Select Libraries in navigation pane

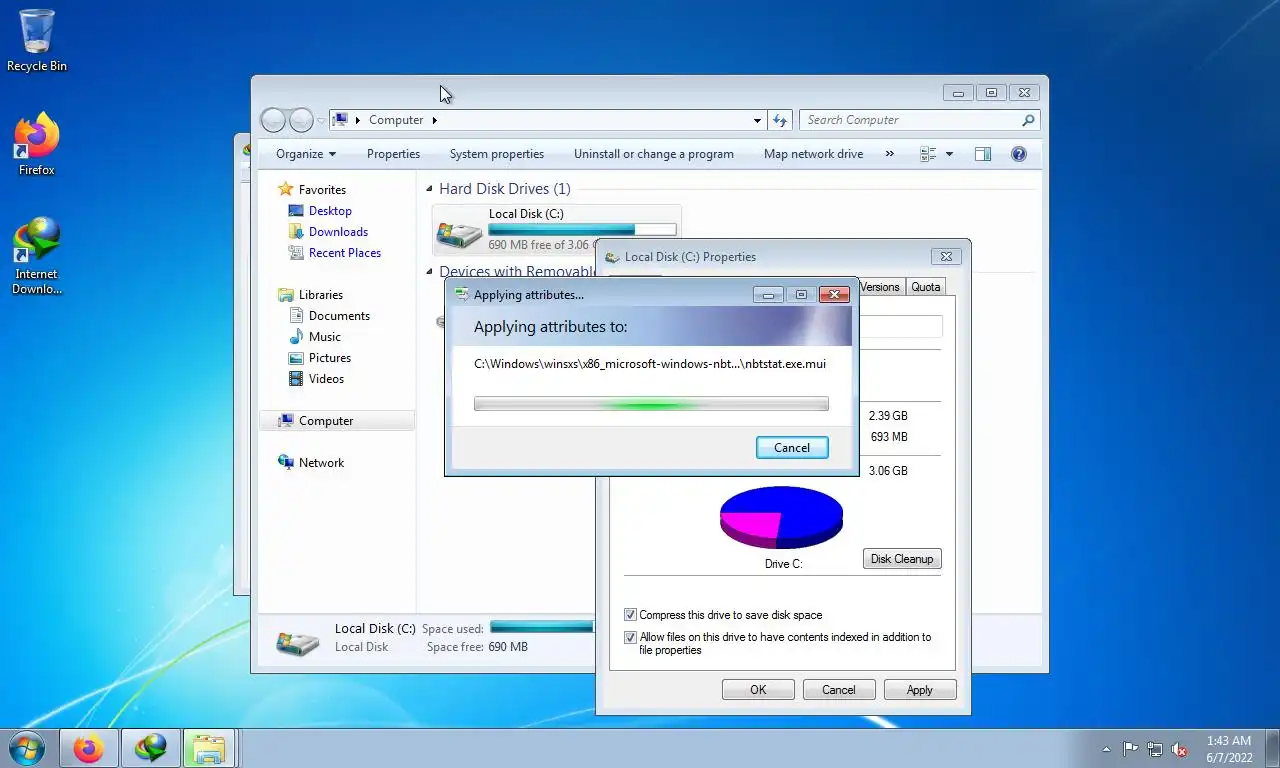[320, 295]
